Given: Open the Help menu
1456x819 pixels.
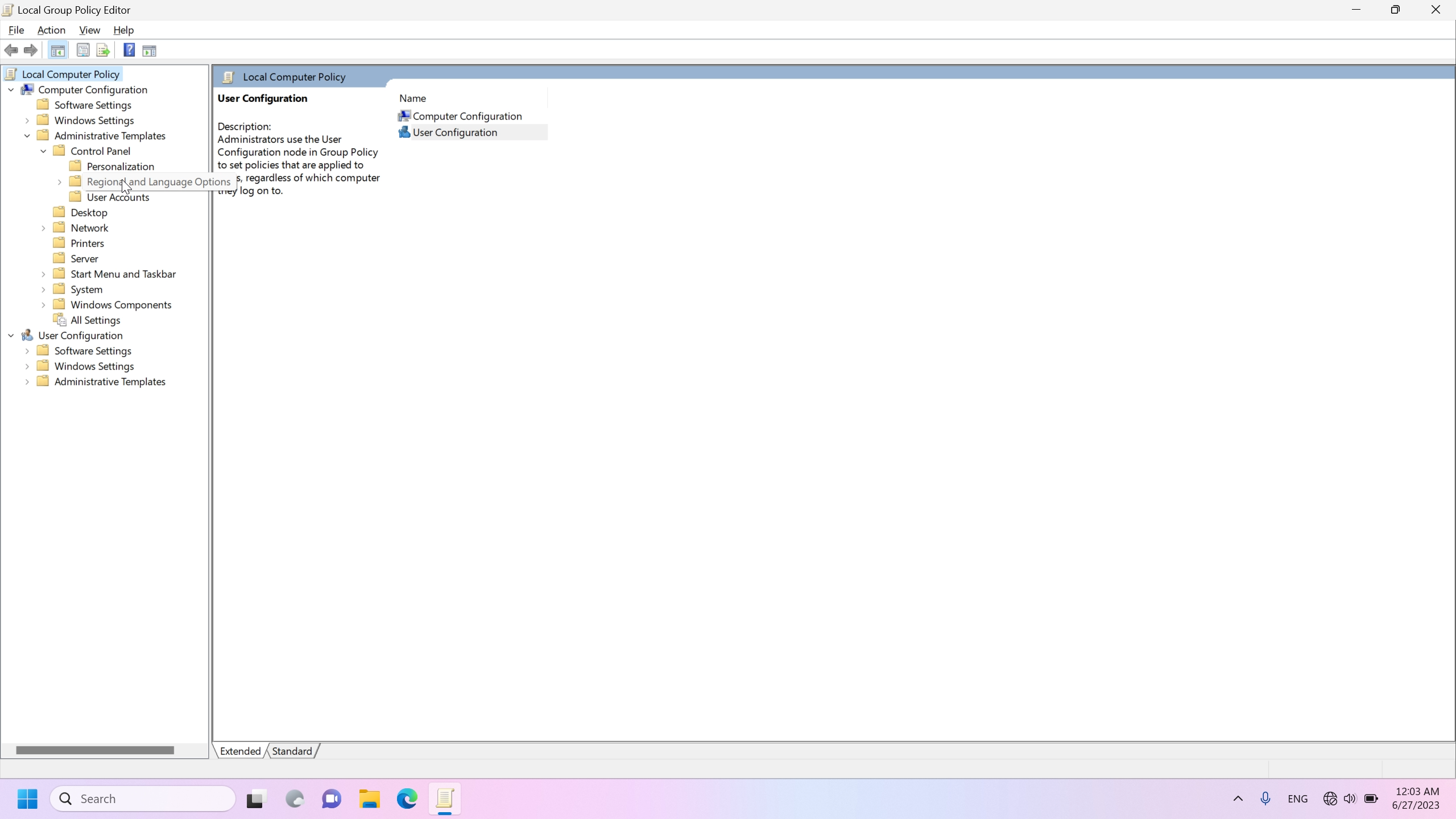Looking at the screenshot, I should pyautogui.click(x=123, y=30).
